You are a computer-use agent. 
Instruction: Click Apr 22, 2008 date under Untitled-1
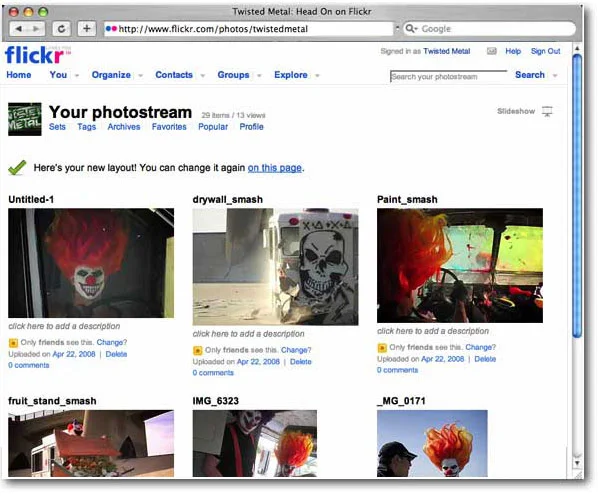click(74, 354)
